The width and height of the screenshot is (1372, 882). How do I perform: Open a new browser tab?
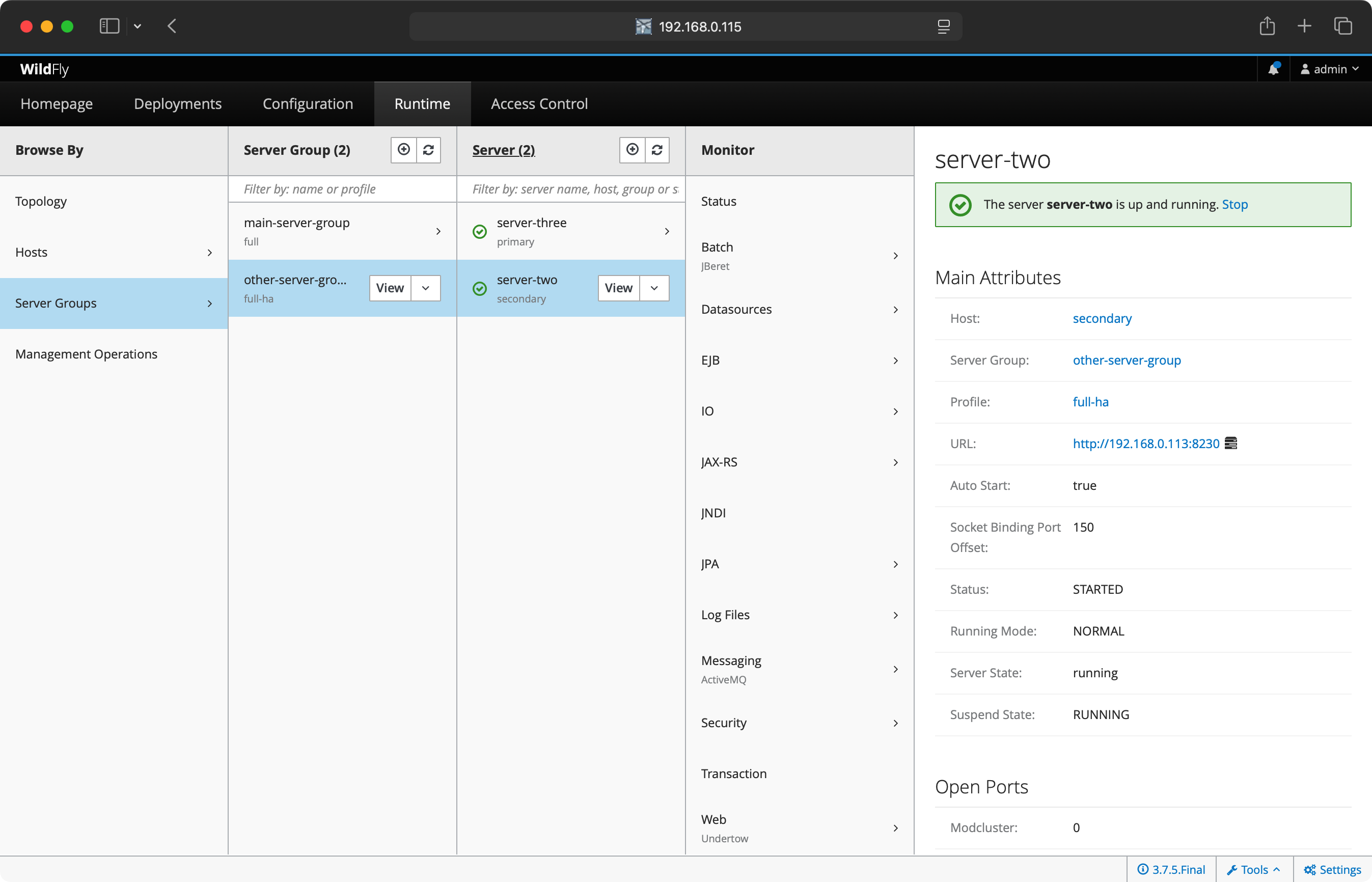(x=1304, y=26)
